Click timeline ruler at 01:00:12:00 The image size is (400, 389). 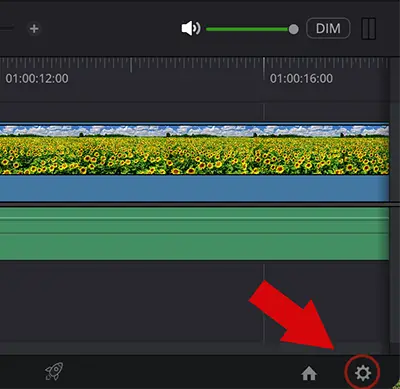coord(37,79)
